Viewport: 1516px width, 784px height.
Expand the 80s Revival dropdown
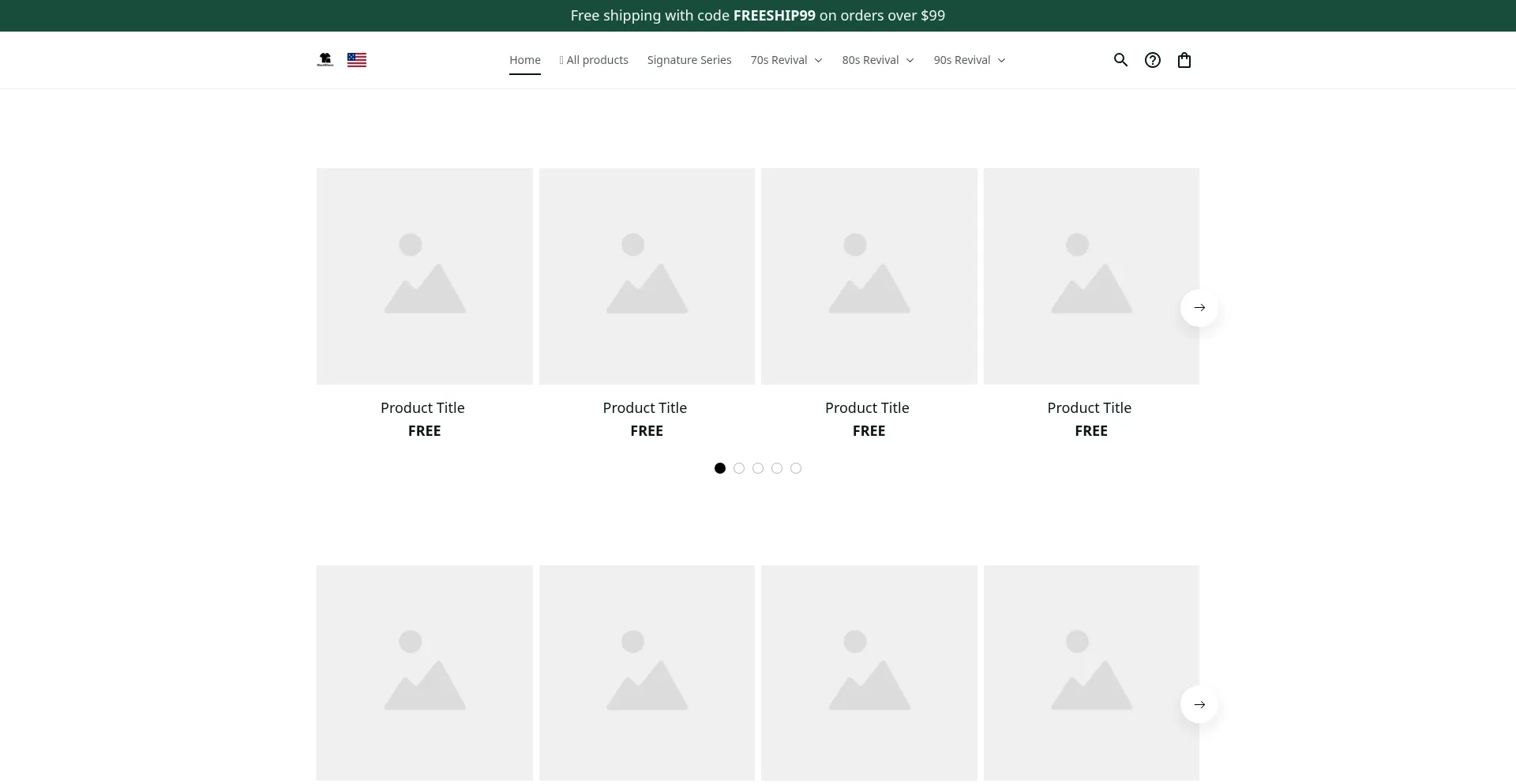pos(877,60)
